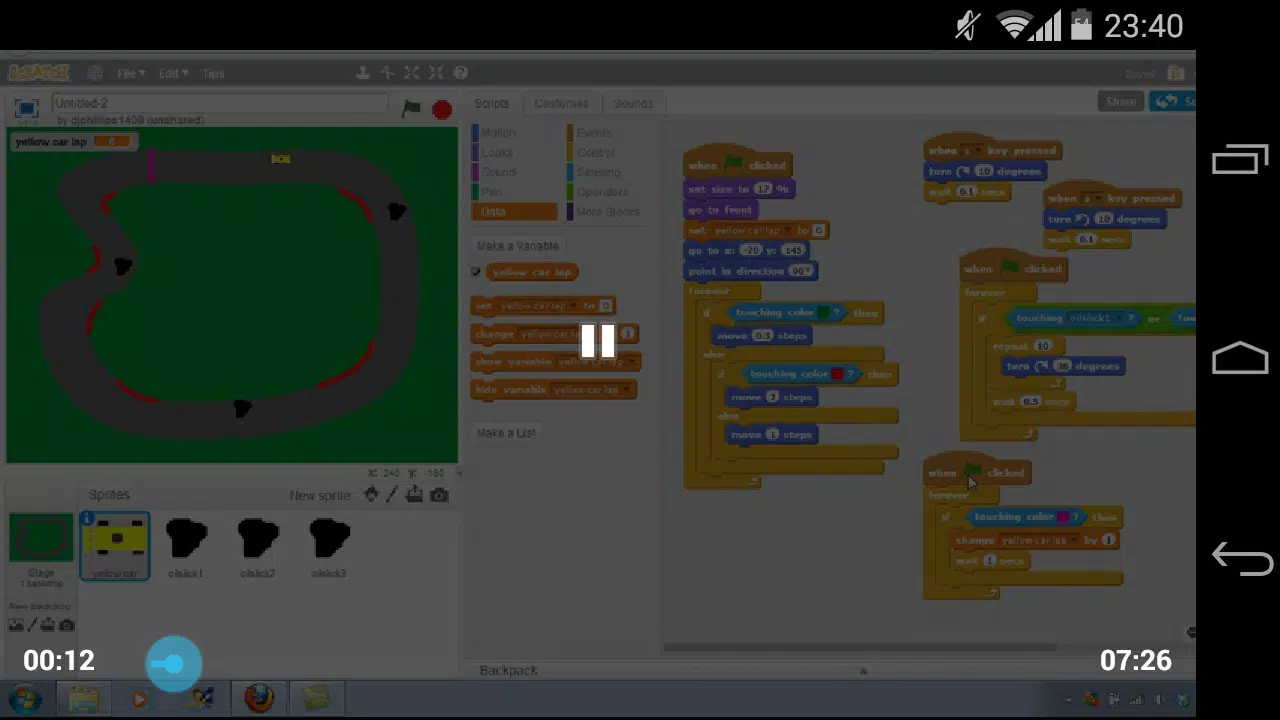Click the Make a List button
1280x720 pixels.
tap(506, 433)
